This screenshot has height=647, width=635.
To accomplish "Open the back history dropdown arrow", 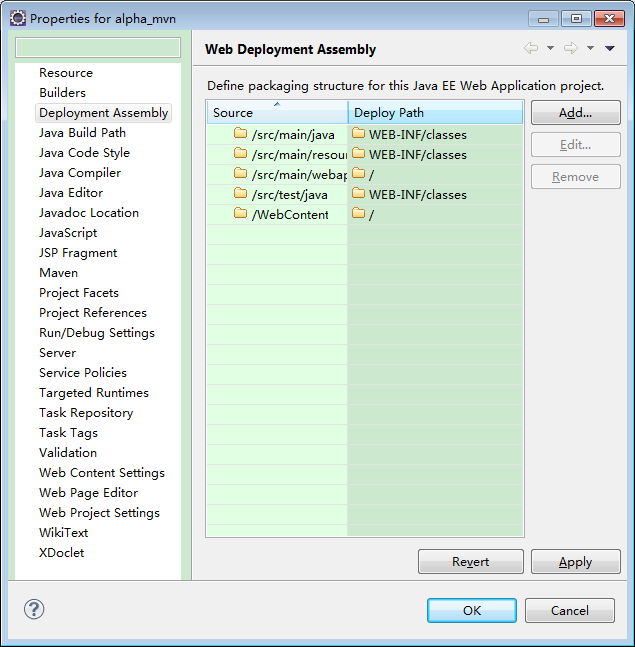I will coord(550,48).
